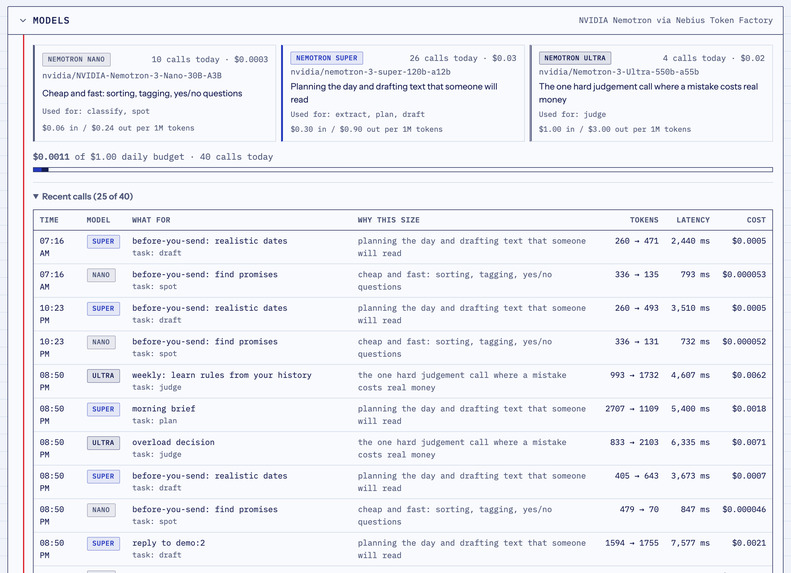791x573 pixels.
Task: Click the 3,510 ms latency cell
Action: click(690, 308)
